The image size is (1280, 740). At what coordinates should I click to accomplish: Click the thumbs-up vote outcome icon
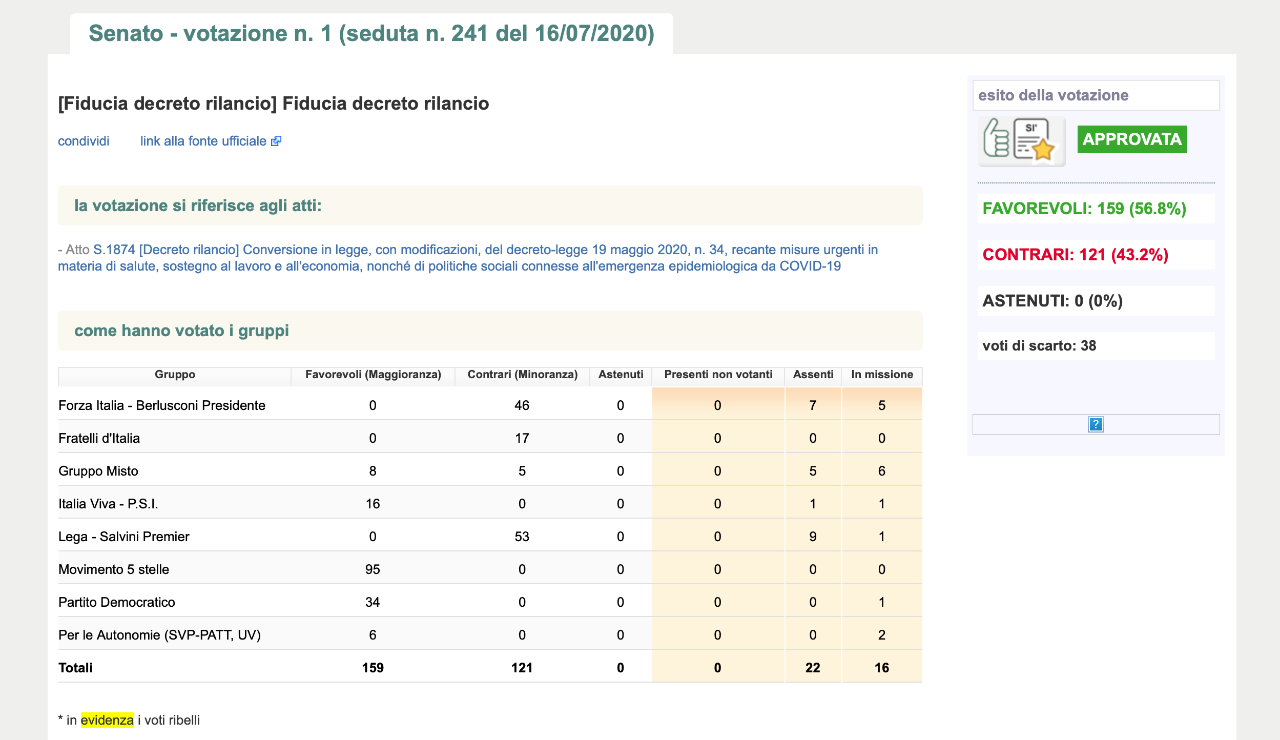1021,141
